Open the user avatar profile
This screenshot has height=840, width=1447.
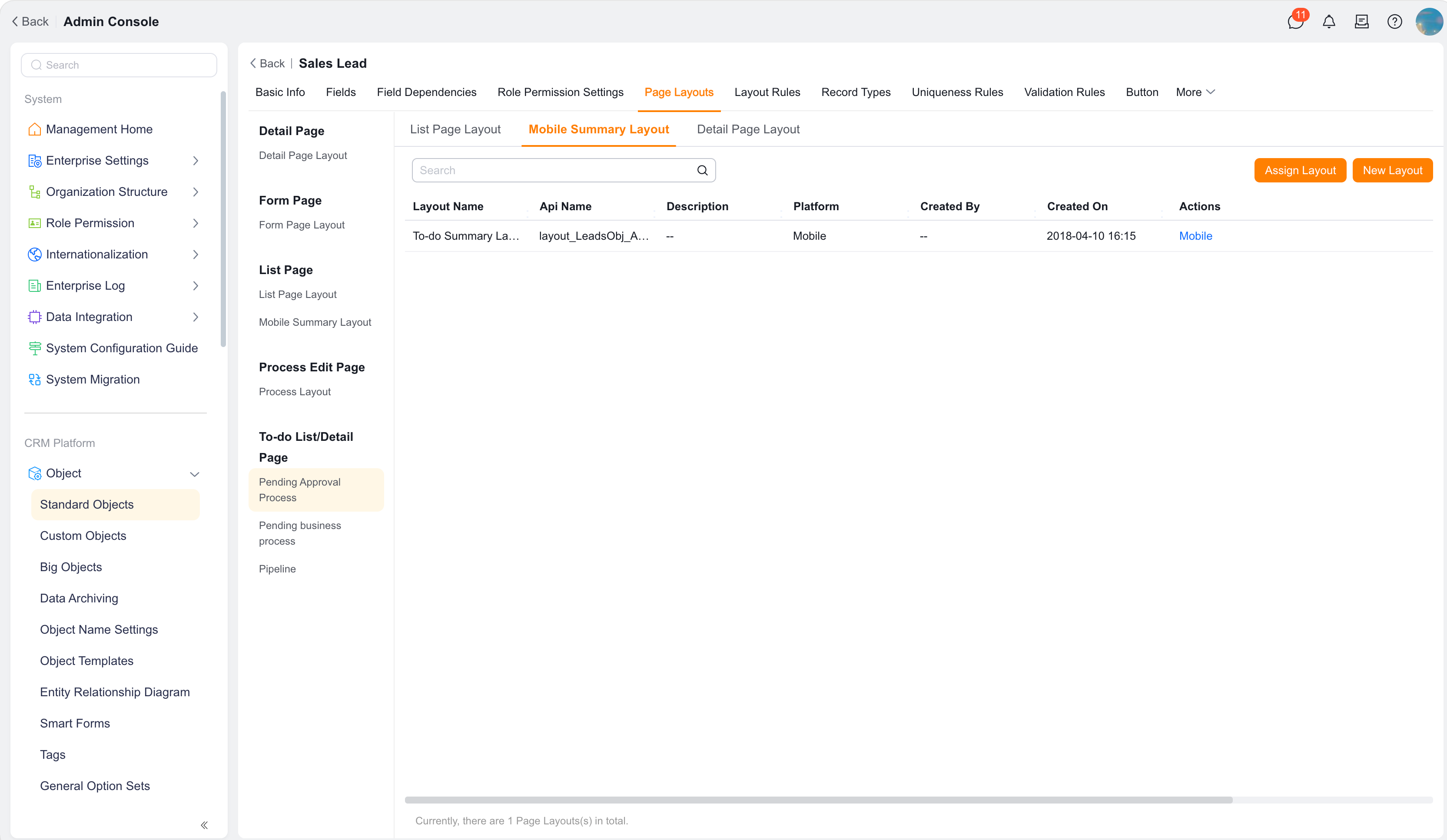coord(1429,22)
